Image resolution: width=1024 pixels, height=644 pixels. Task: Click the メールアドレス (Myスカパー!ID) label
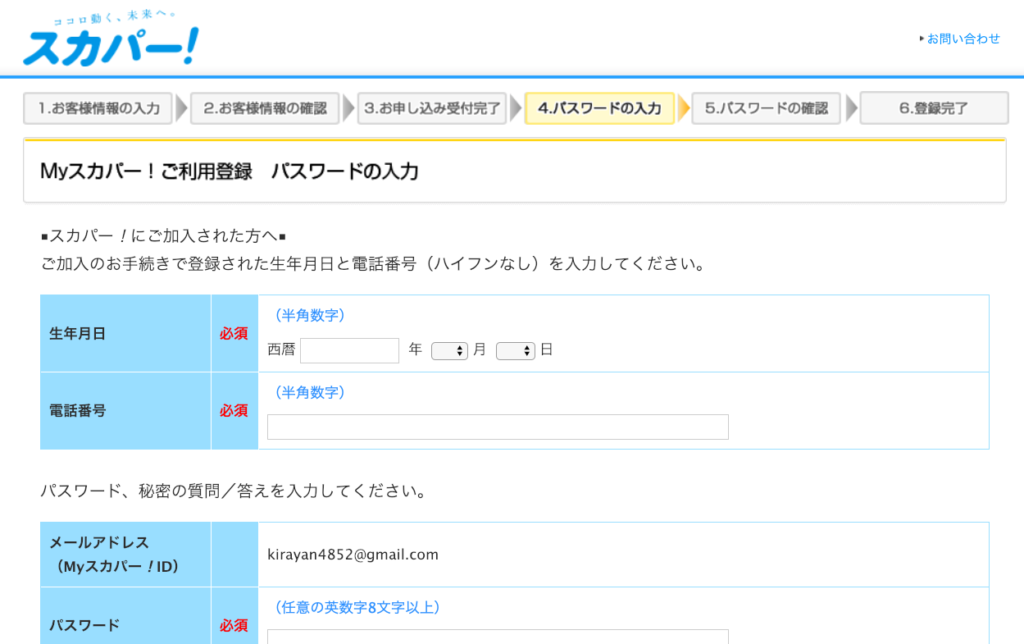(114, 555)
